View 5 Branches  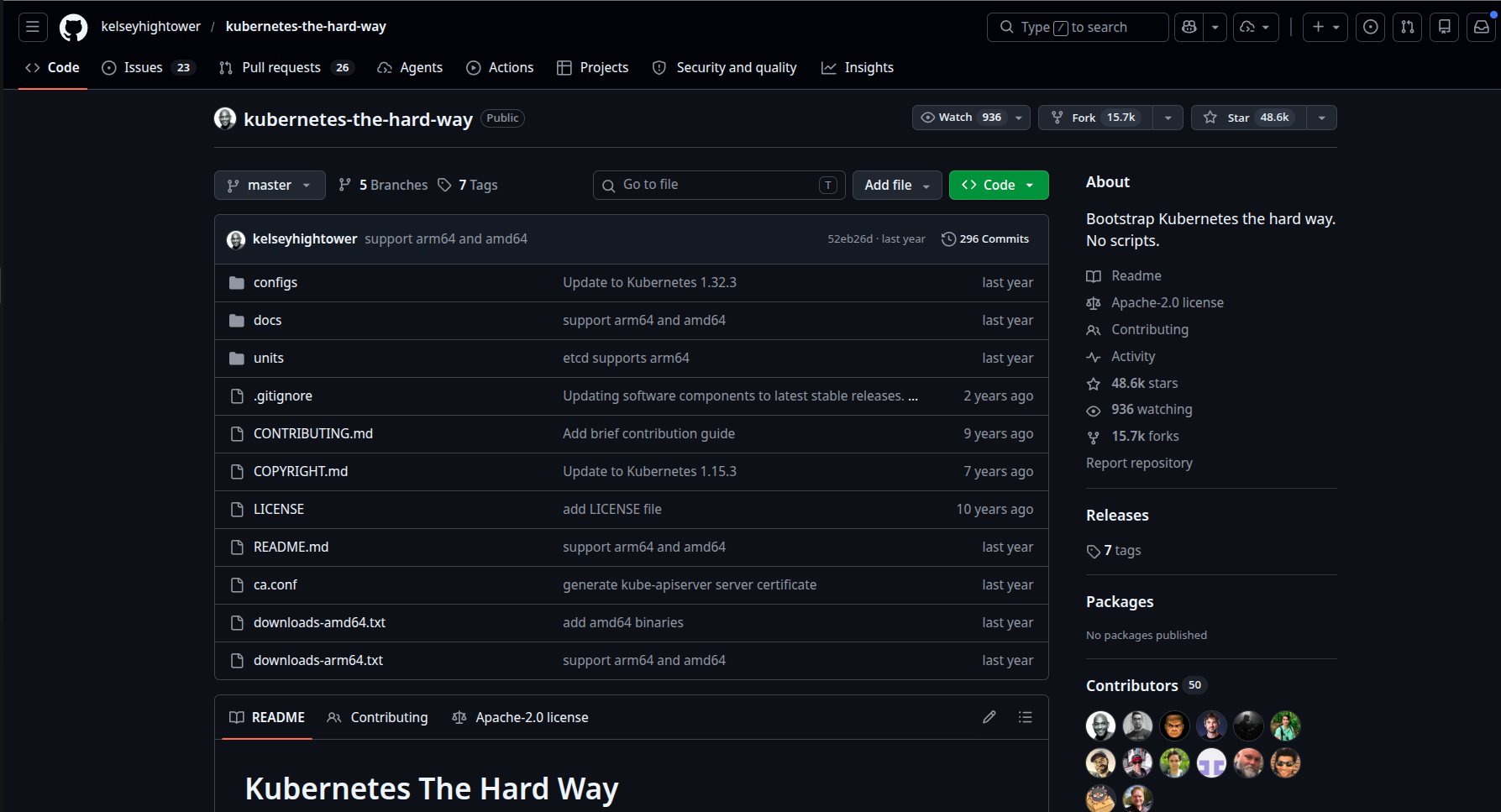[383, 186]
